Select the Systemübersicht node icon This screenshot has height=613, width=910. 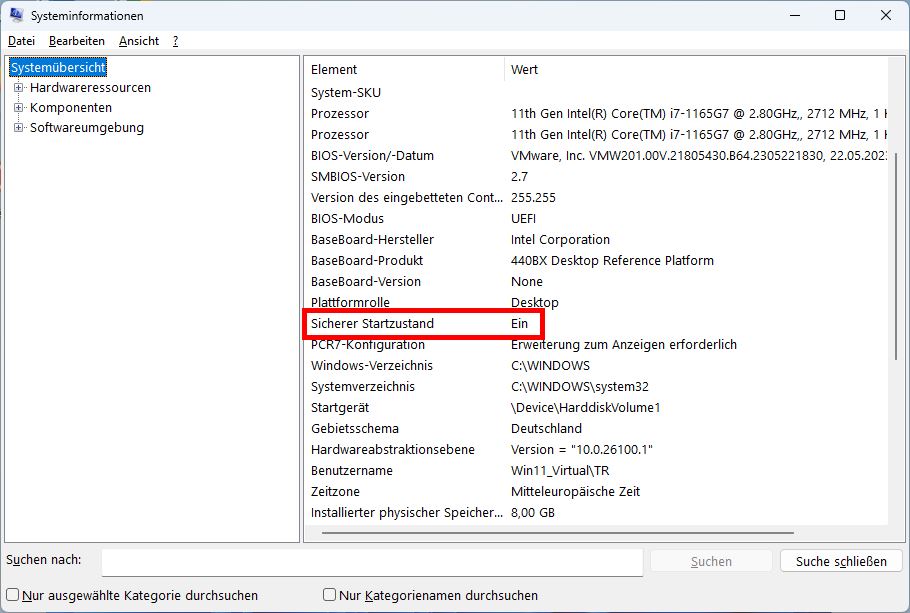[14, 67]
